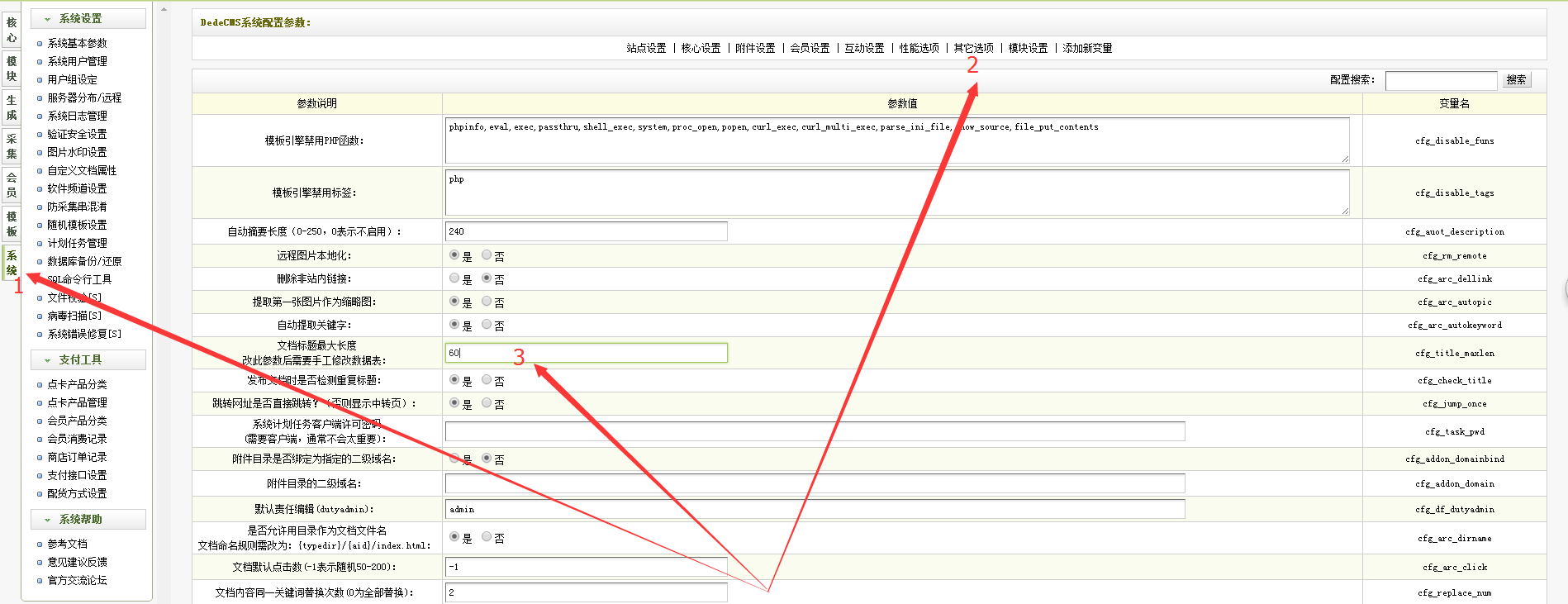Switch to 模块设置 config tab
The image size is (1568, 604).
tap(1028, 48)
